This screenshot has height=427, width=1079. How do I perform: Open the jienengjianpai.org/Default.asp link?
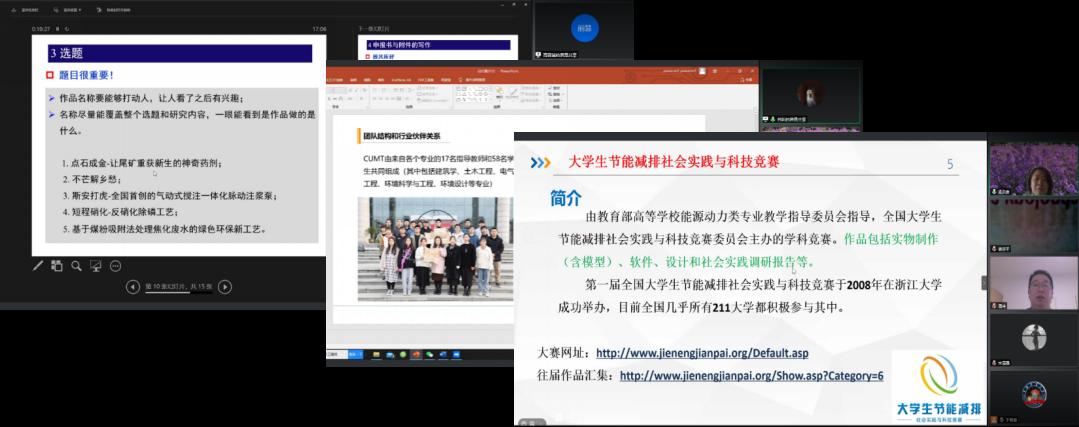click(x=701, y=353)
